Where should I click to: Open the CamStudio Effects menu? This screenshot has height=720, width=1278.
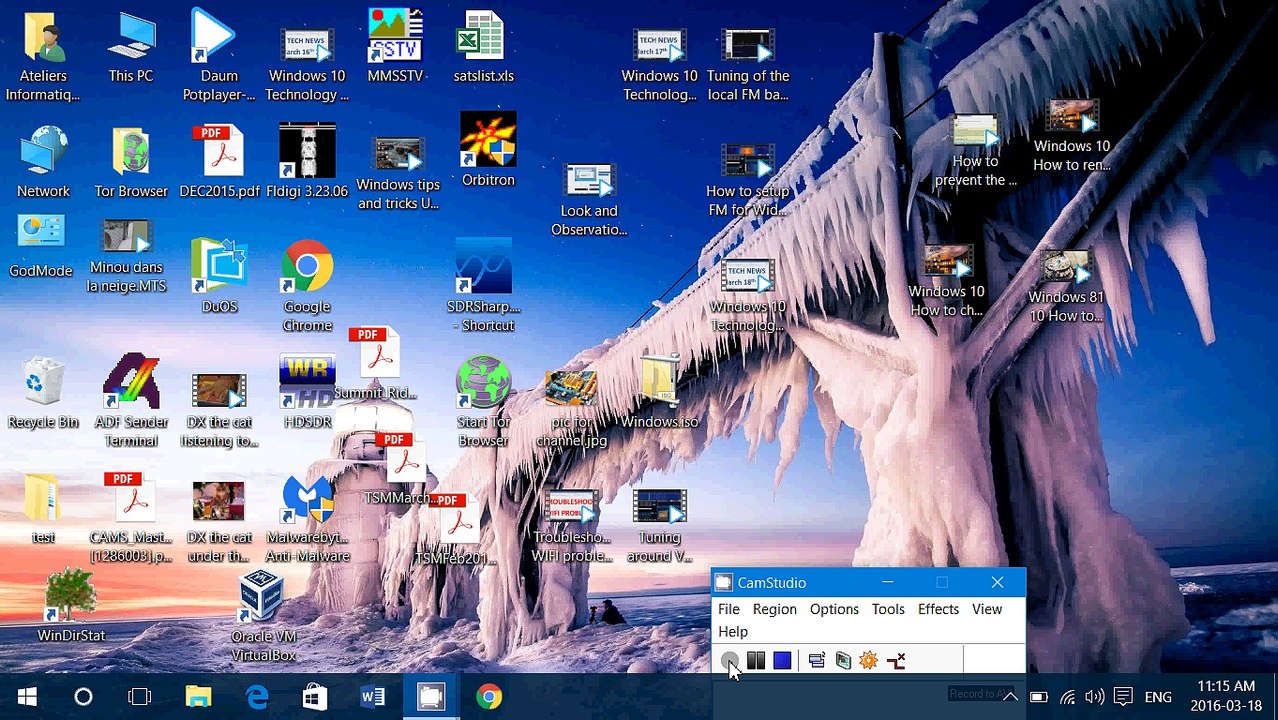click(938, 609)
